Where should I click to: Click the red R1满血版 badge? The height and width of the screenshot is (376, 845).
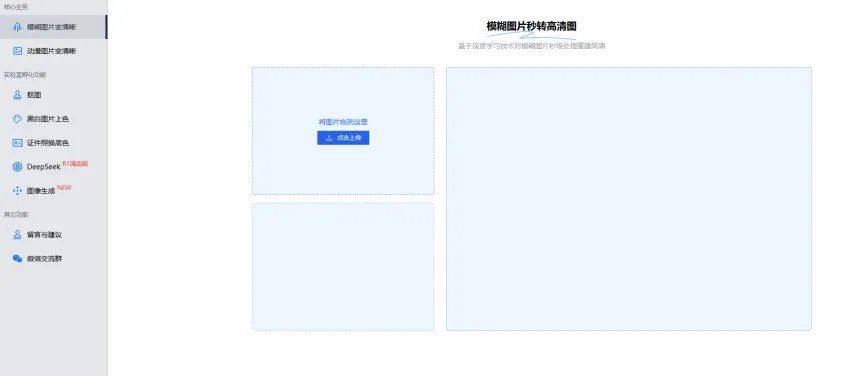[x=75, y=163]
